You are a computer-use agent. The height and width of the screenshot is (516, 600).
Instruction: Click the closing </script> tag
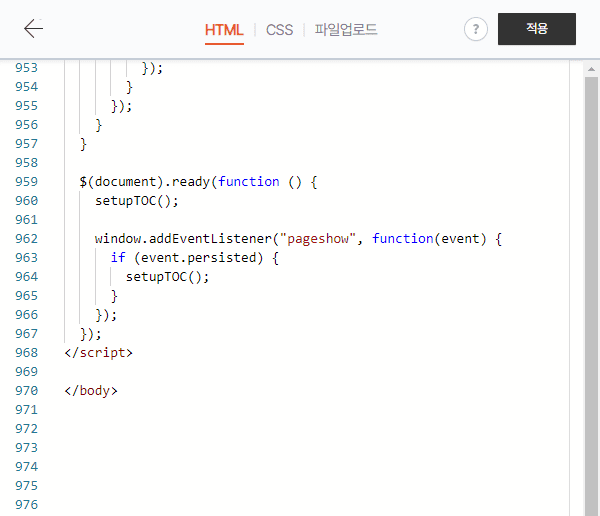98,353
